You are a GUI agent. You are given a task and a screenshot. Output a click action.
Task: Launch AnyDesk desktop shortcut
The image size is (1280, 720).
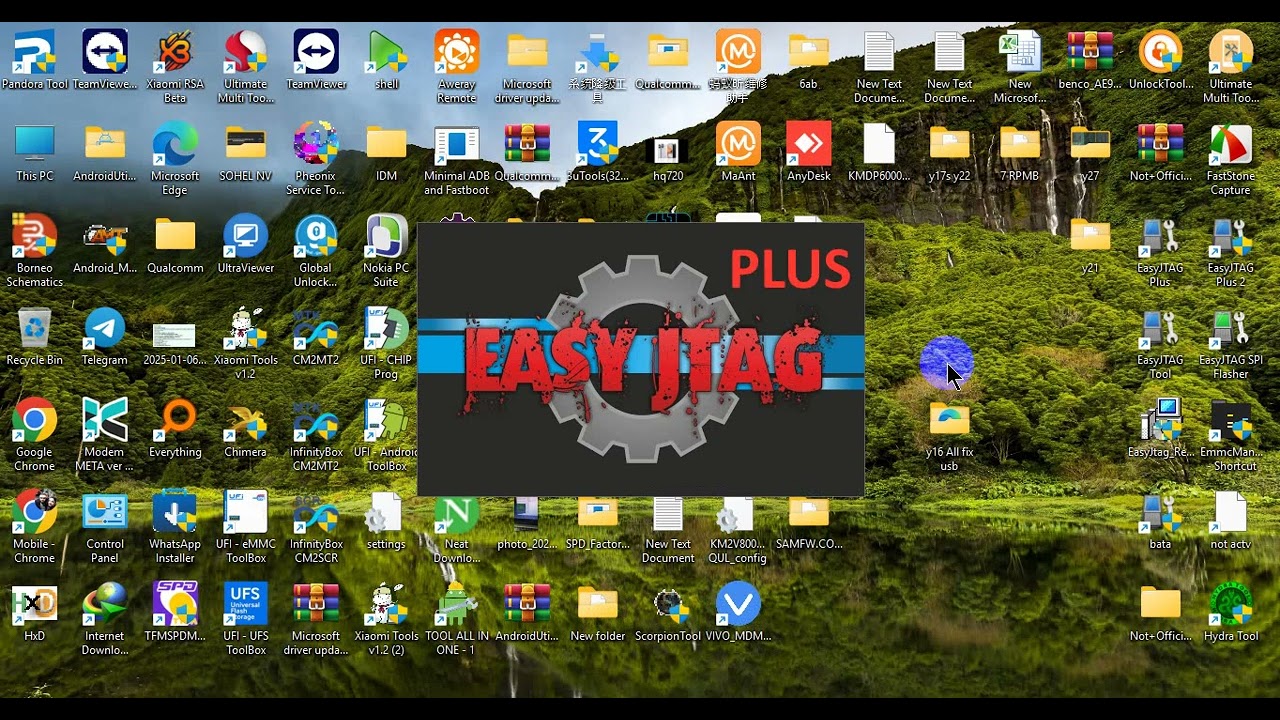coord(809,152)
